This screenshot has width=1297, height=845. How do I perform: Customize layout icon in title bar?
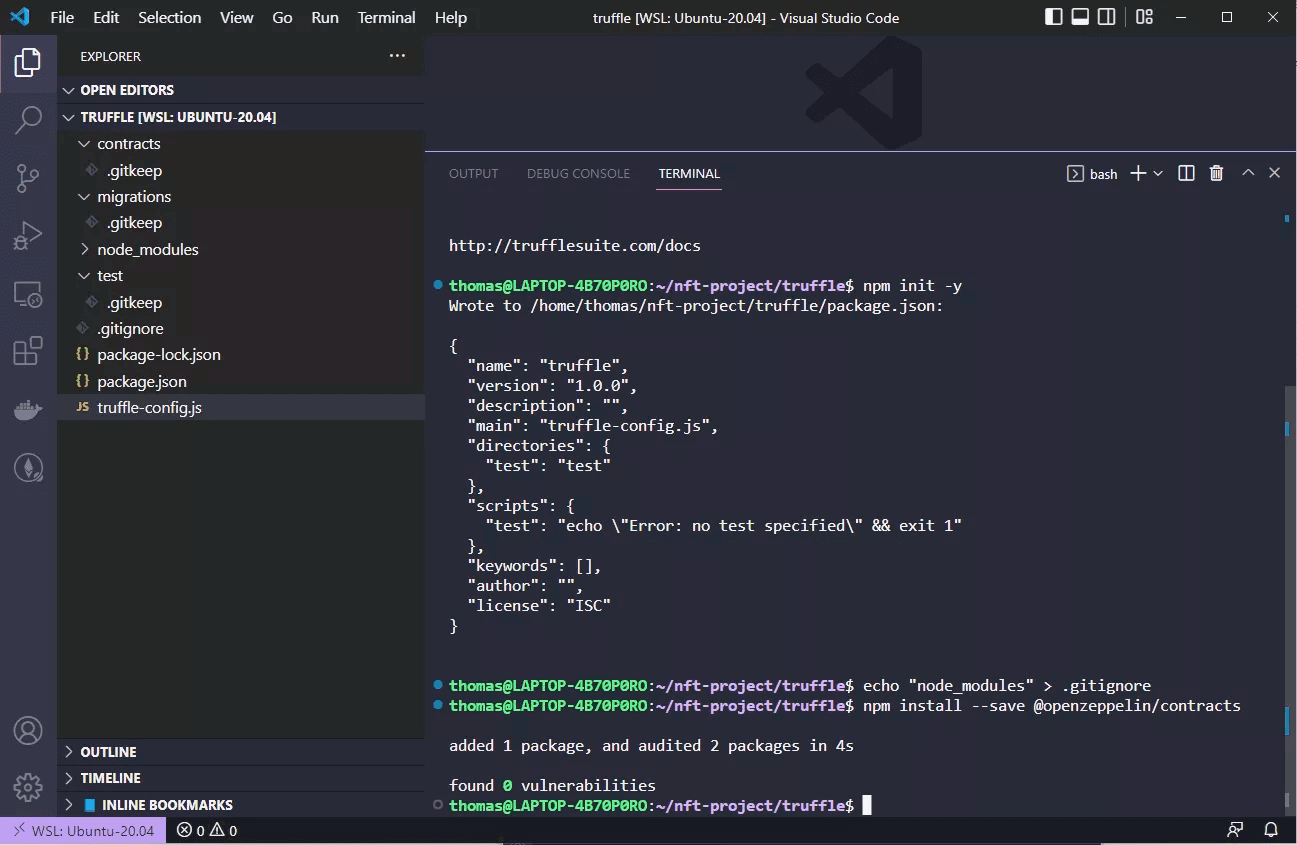click(1145, 17)
